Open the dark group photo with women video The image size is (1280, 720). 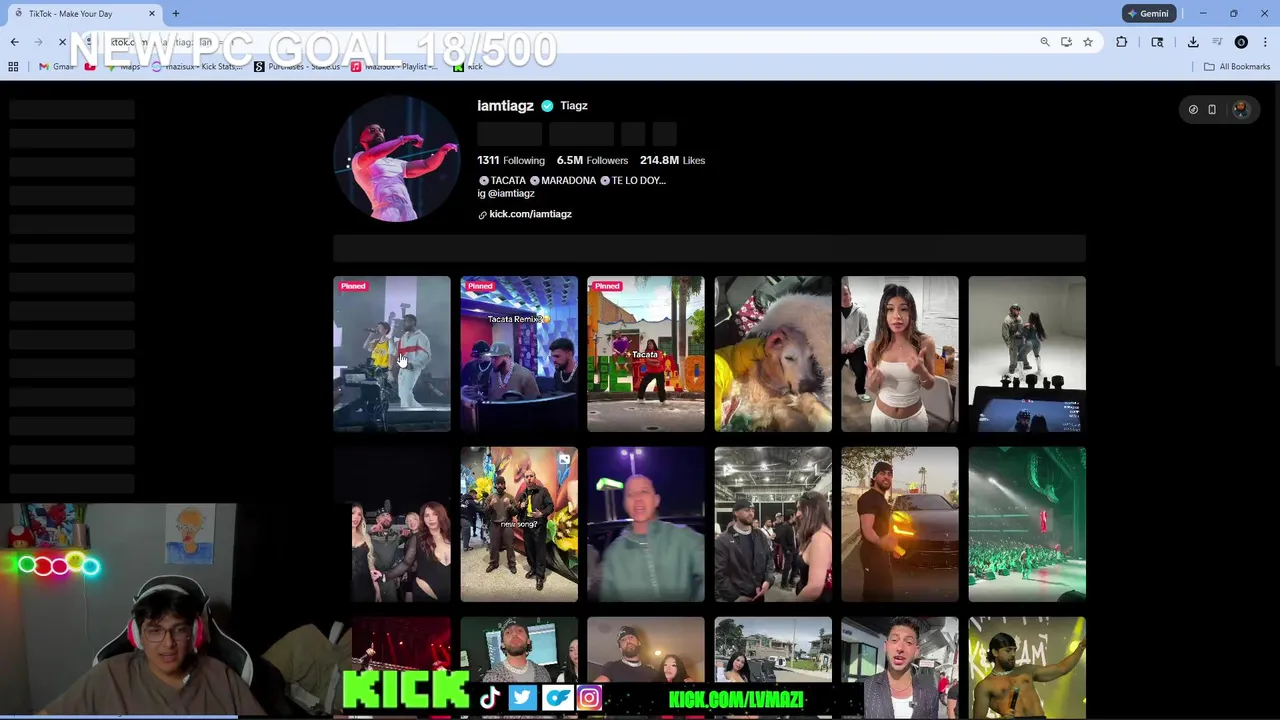click(392, 525)
